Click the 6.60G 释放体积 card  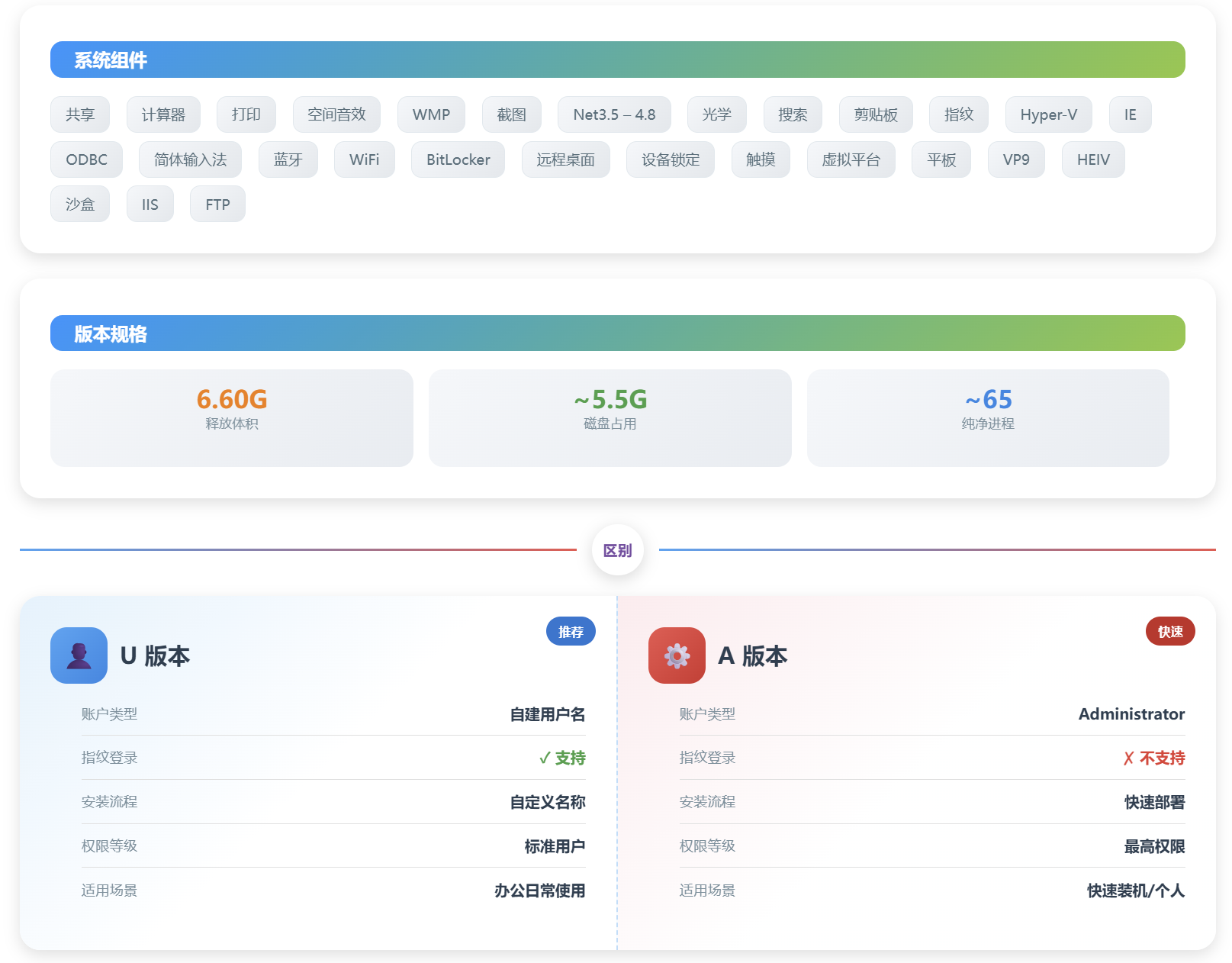(x=232, y=418)
